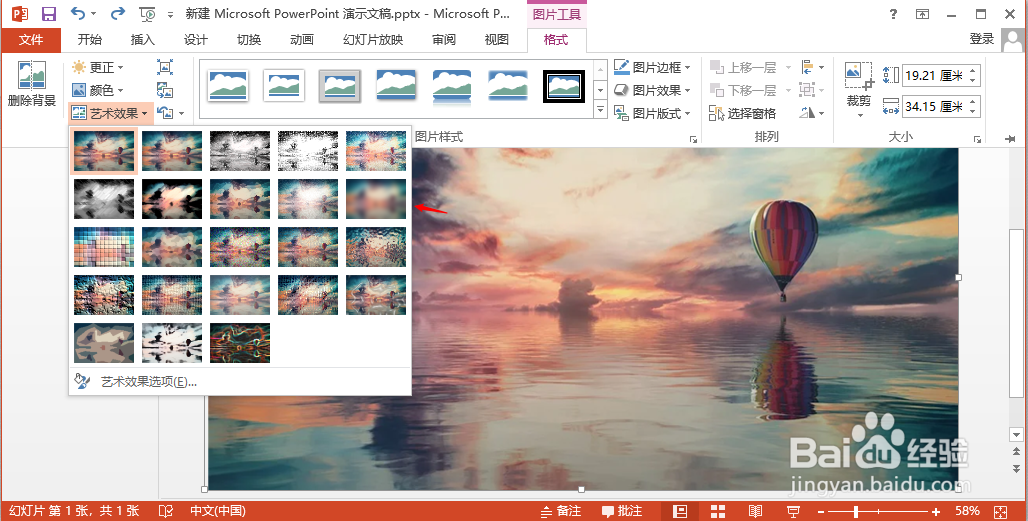
Task: Jump to previous slide with double-up arrow
Action: pos(1017,452)
